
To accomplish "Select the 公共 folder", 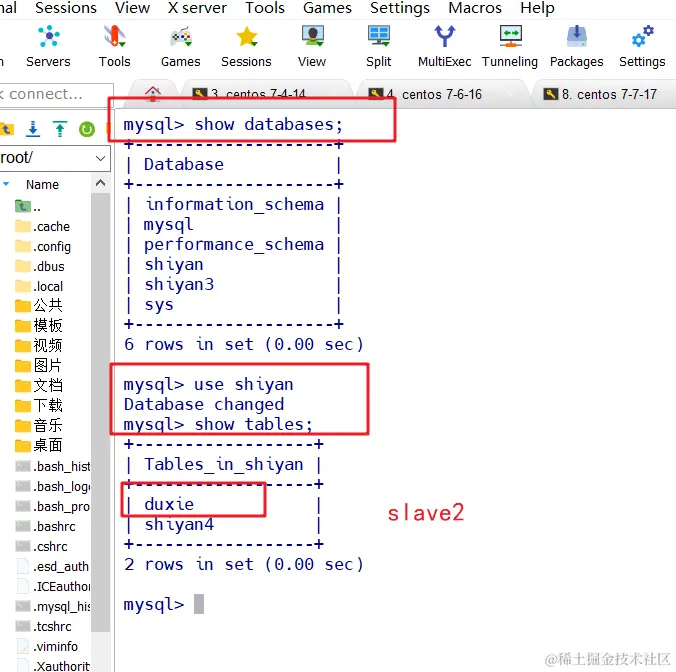I will pyautogui.click(x=38, y=306).
